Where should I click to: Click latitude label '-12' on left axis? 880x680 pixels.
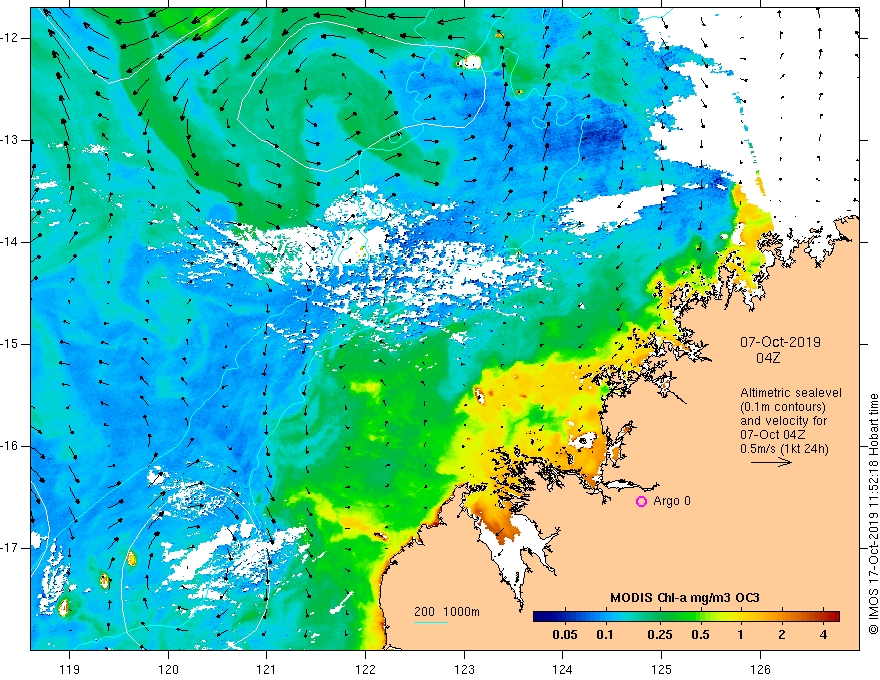pyautogui.click(x=10, y=38)
